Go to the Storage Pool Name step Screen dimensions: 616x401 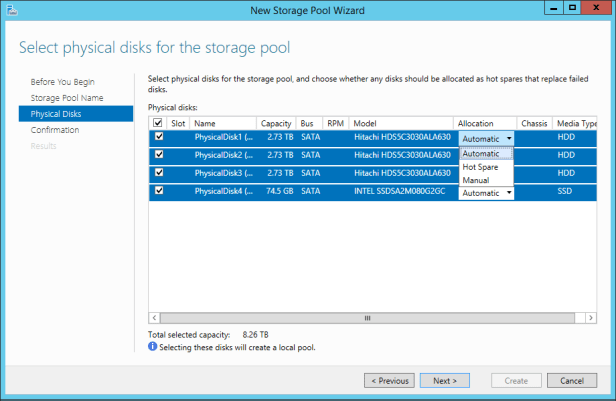point(64,98)
